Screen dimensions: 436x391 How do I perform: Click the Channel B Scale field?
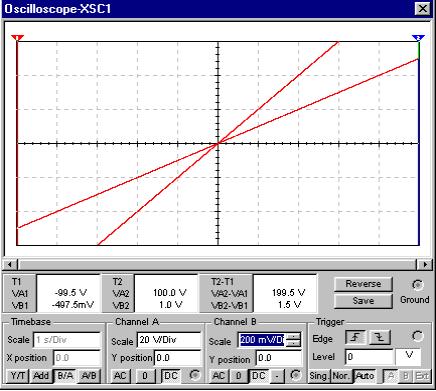click(x=262, y=340)
